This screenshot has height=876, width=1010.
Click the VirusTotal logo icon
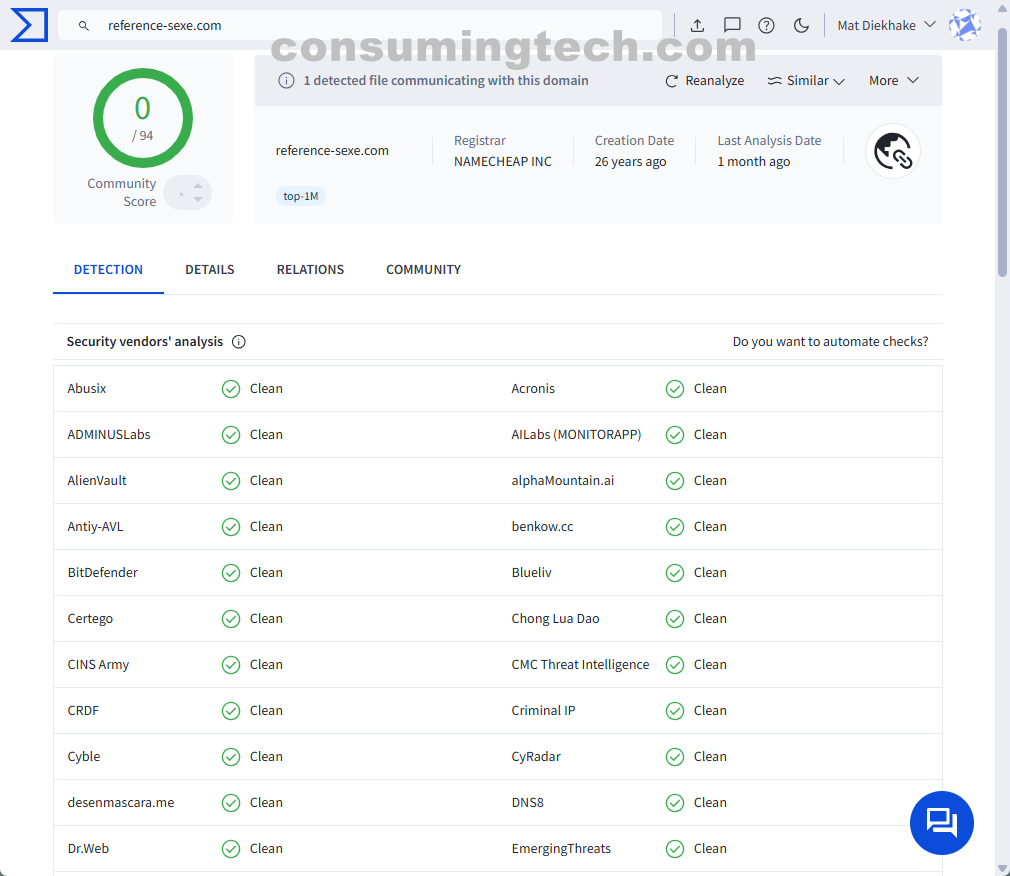click(29, 25)
